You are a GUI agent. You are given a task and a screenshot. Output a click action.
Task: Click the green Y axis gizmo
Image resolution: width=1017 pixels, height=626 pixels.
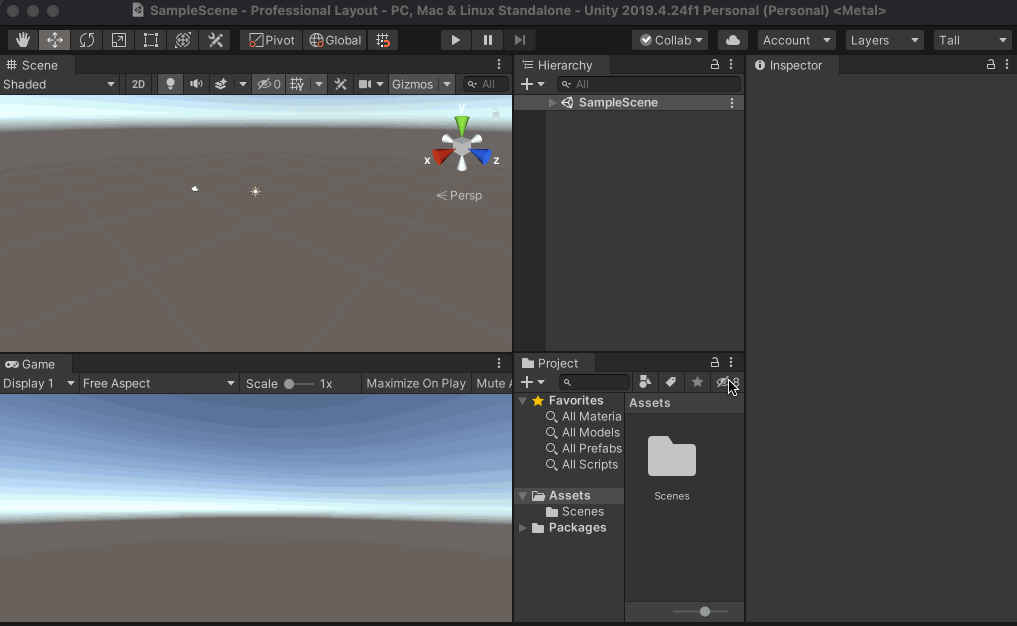click(x=462, y=125)
